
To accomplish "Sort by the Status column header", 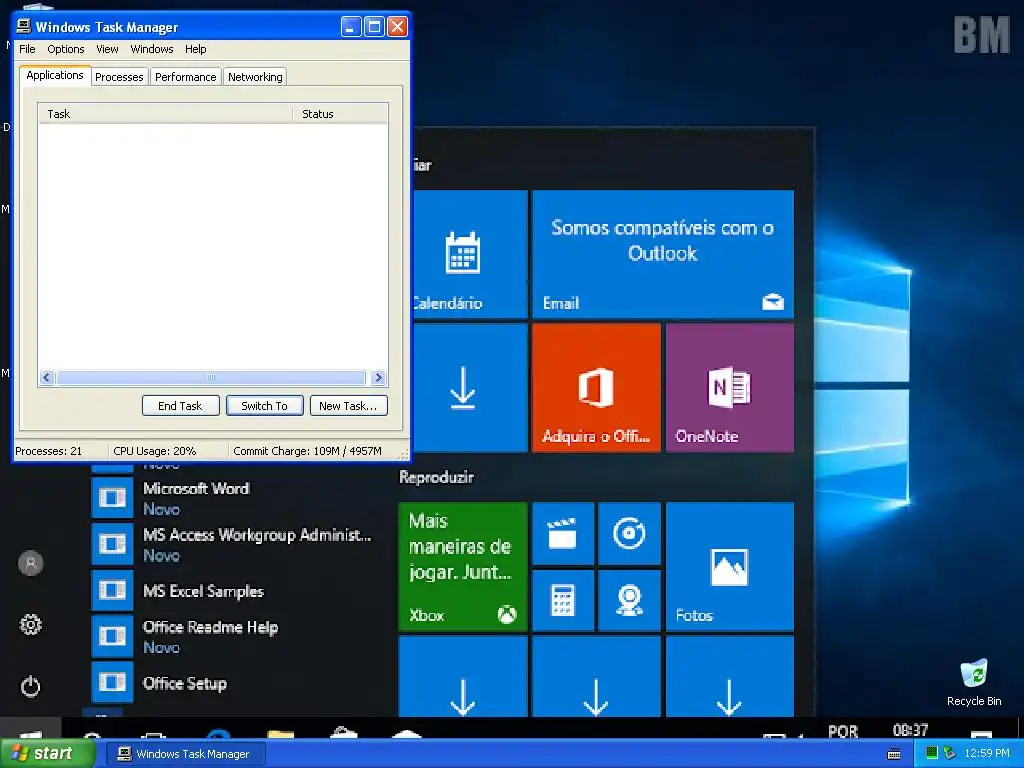I will [x=340, y=114].
